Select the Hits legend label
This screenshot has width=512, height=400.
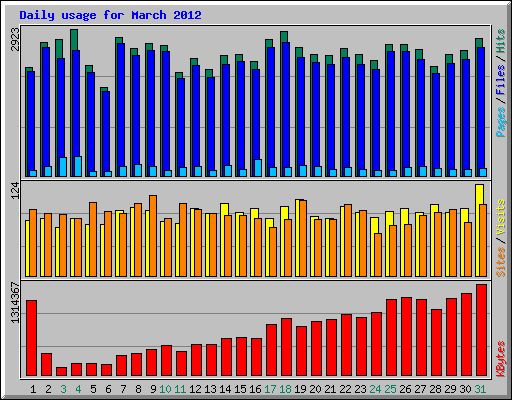(x=501, y=41)
